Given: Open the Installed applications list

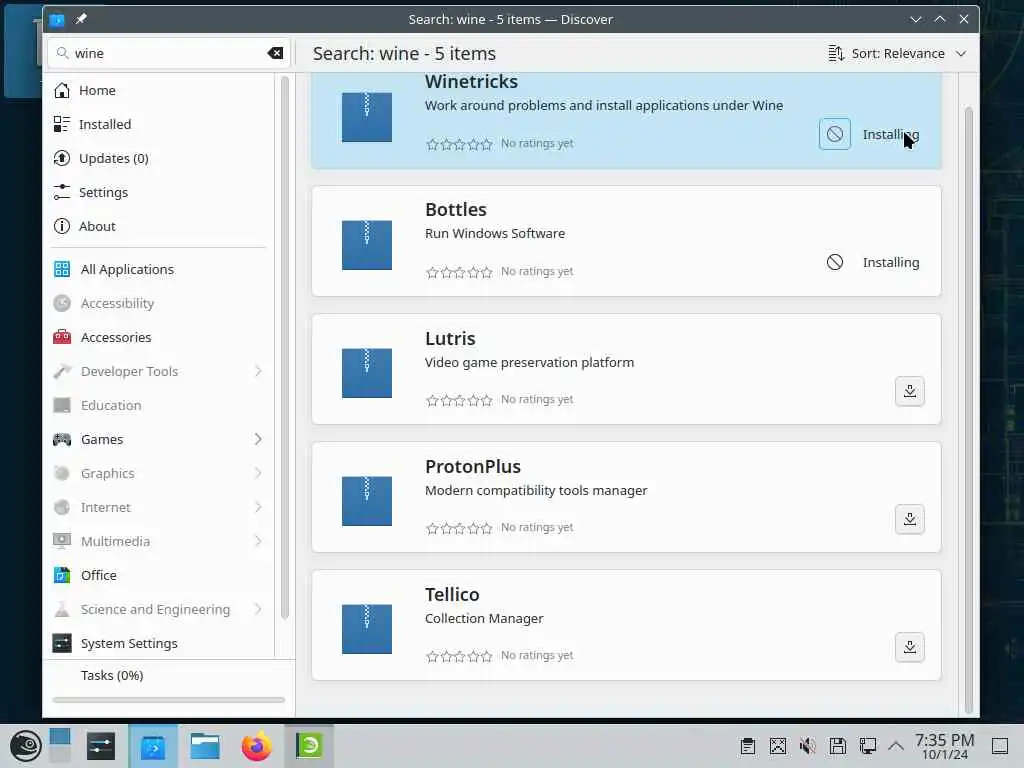Looking at the screenshot, I should click(160, 124).
